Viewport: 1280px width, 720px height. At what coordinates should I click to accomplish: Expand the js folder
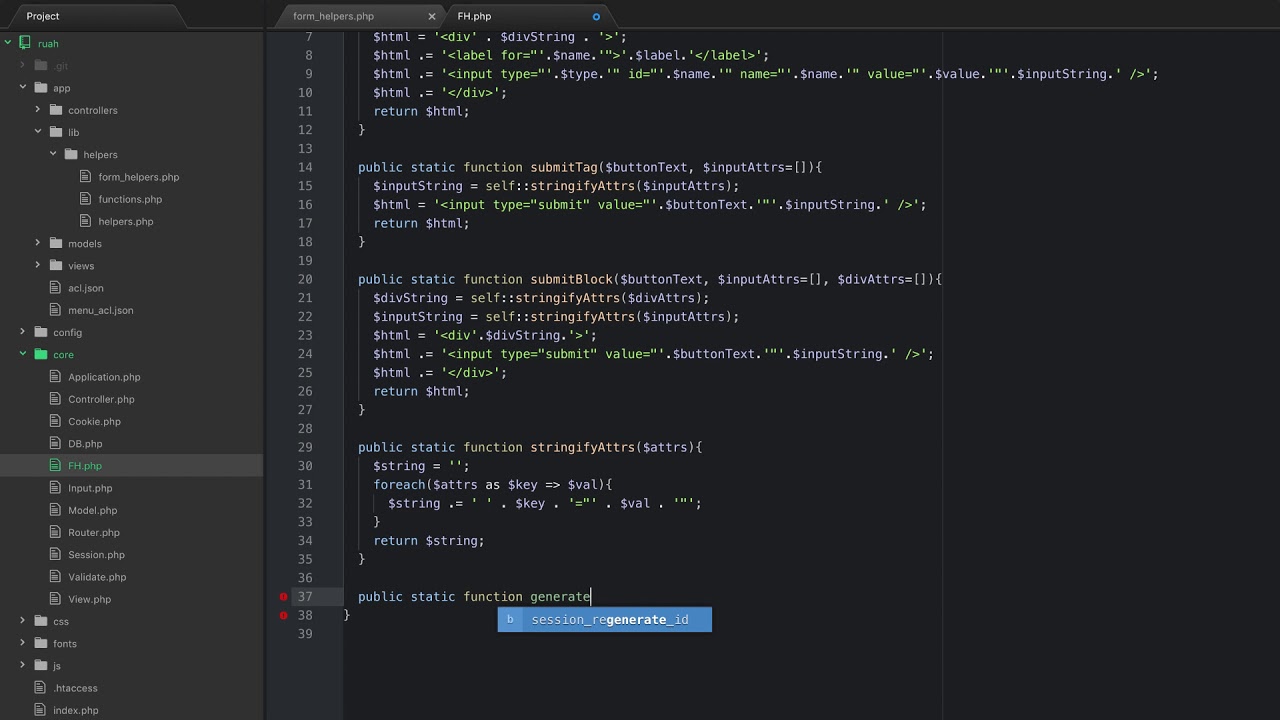[23, 665]
